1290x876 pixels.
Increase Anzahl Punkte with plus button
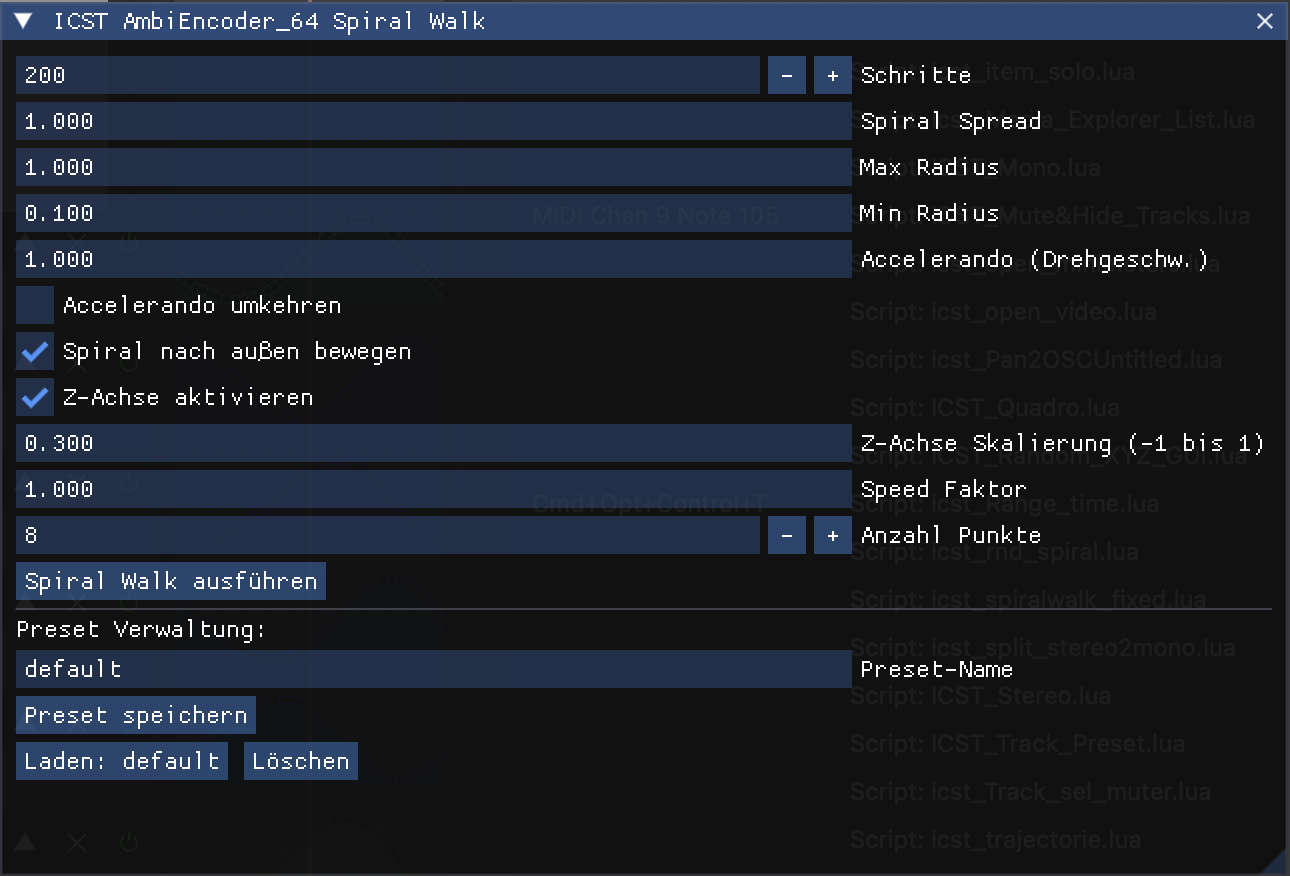point(833,536)
